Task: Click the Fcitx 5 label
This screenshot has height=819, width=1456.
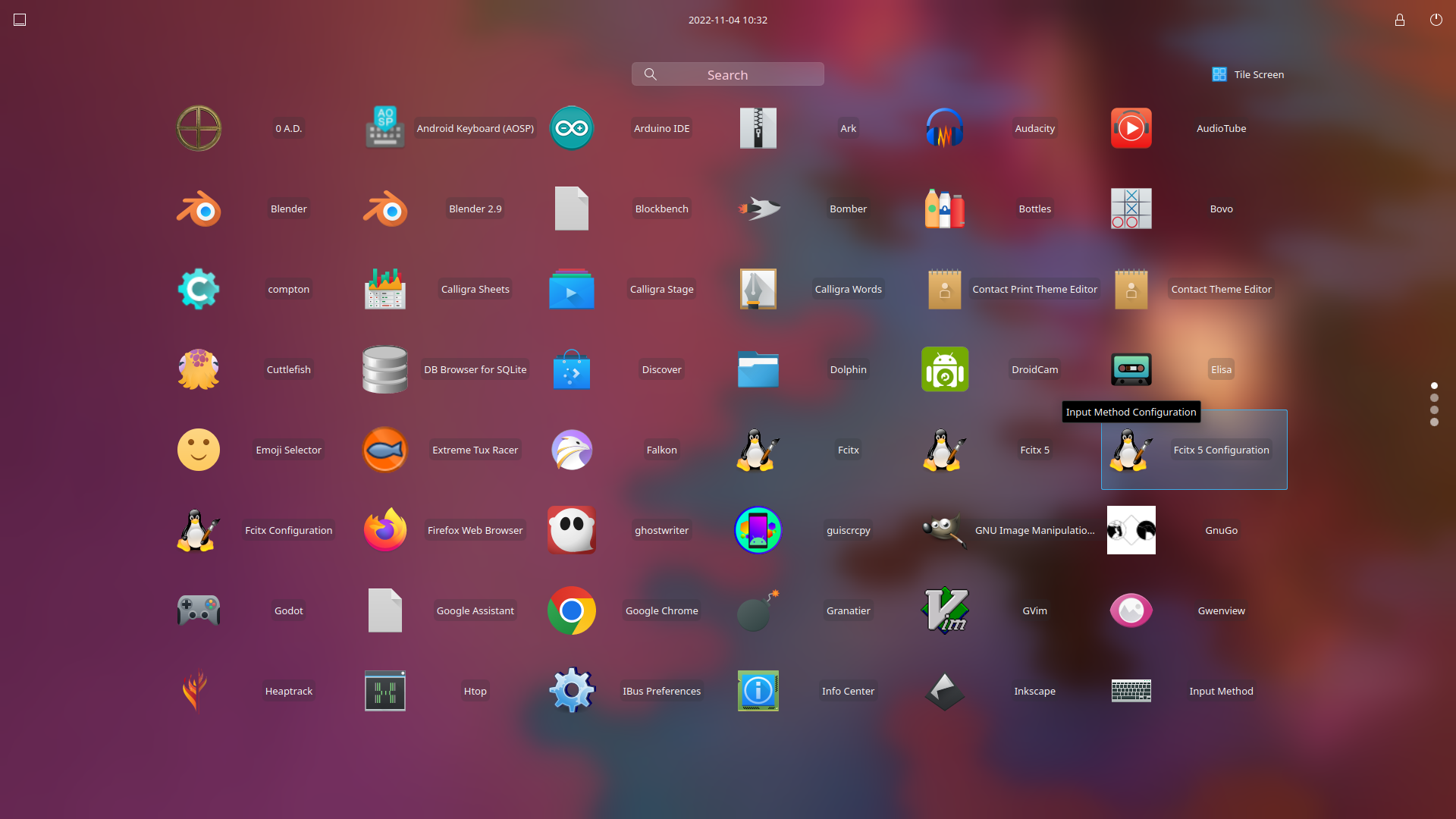Action: 1035,450
